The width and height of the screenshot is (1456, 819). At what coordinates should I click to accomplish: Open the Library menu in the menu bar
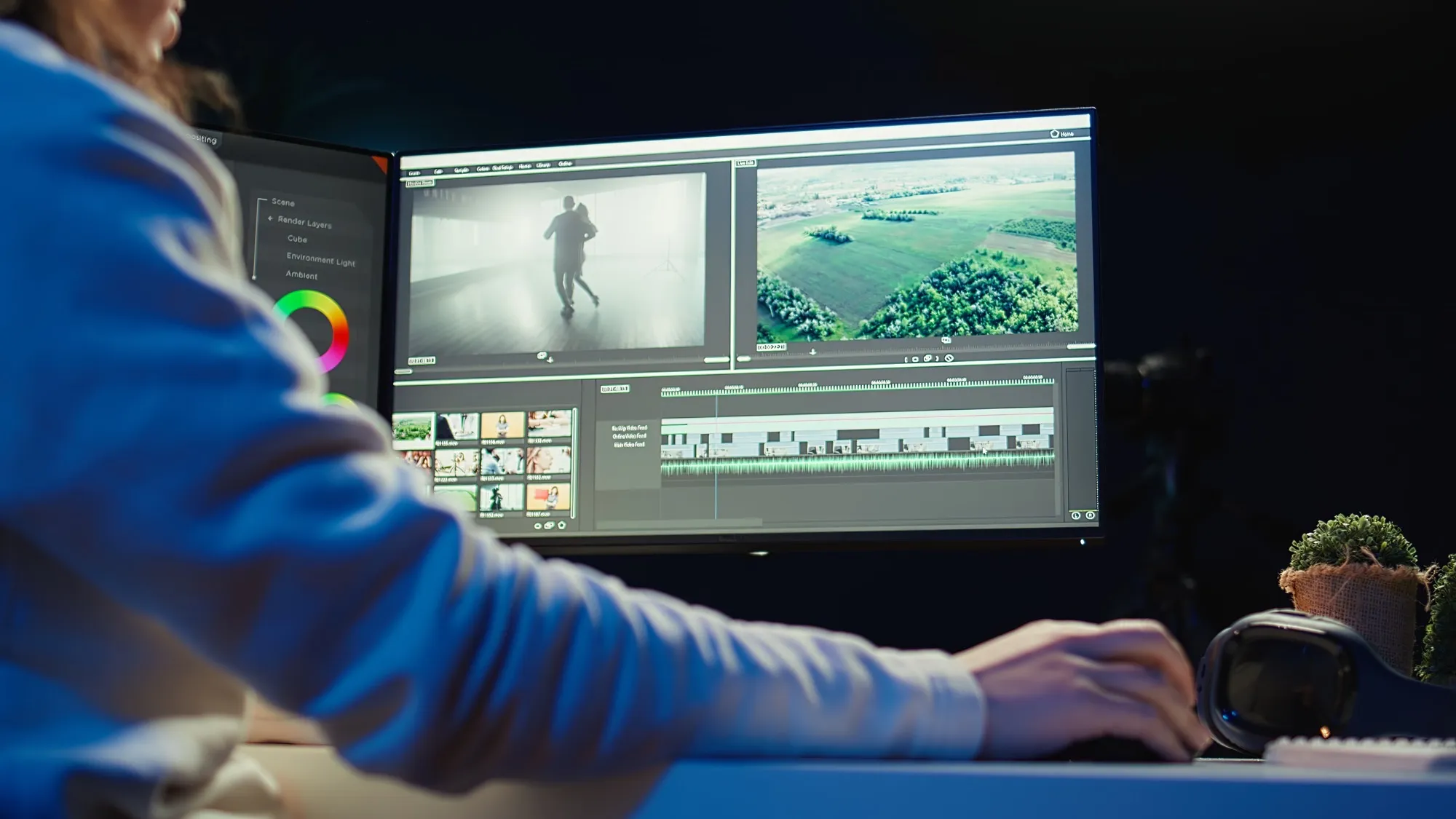[x=543, y=165]
